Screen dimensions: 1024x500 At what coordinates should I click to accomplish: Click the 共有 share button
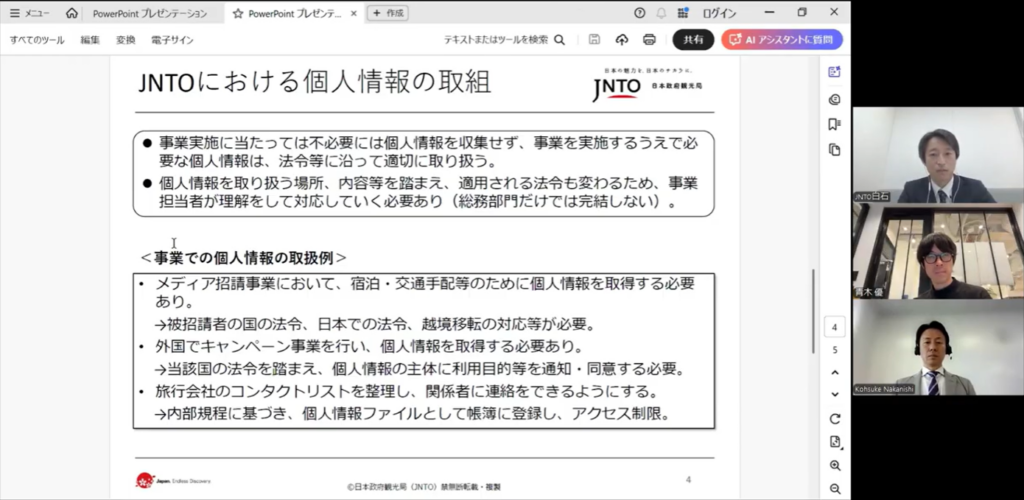pyautogui.click(x=693, y=40)
